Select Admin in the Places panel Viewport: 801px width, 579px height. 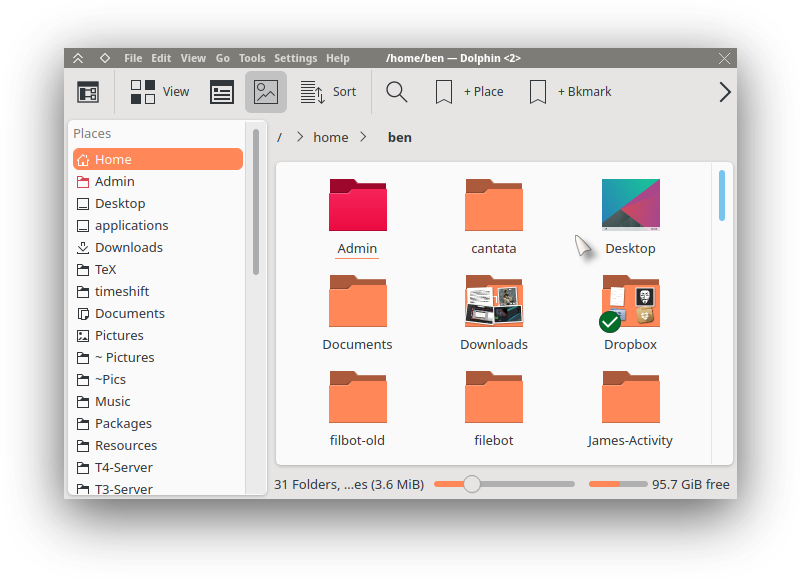114,181
